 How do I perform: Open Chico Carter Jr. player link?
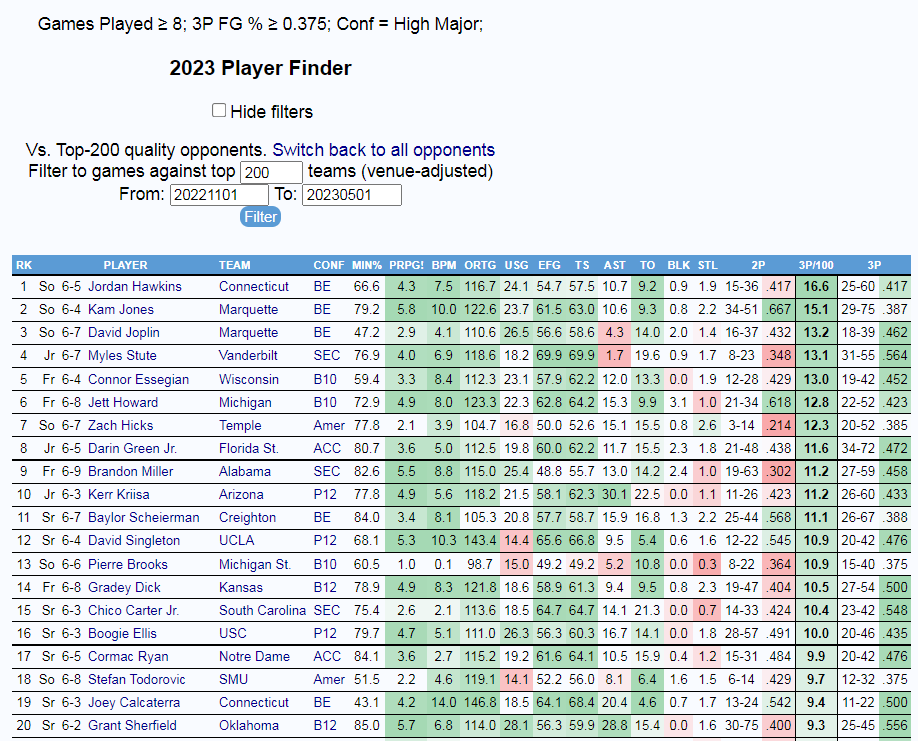pos(133,610)
